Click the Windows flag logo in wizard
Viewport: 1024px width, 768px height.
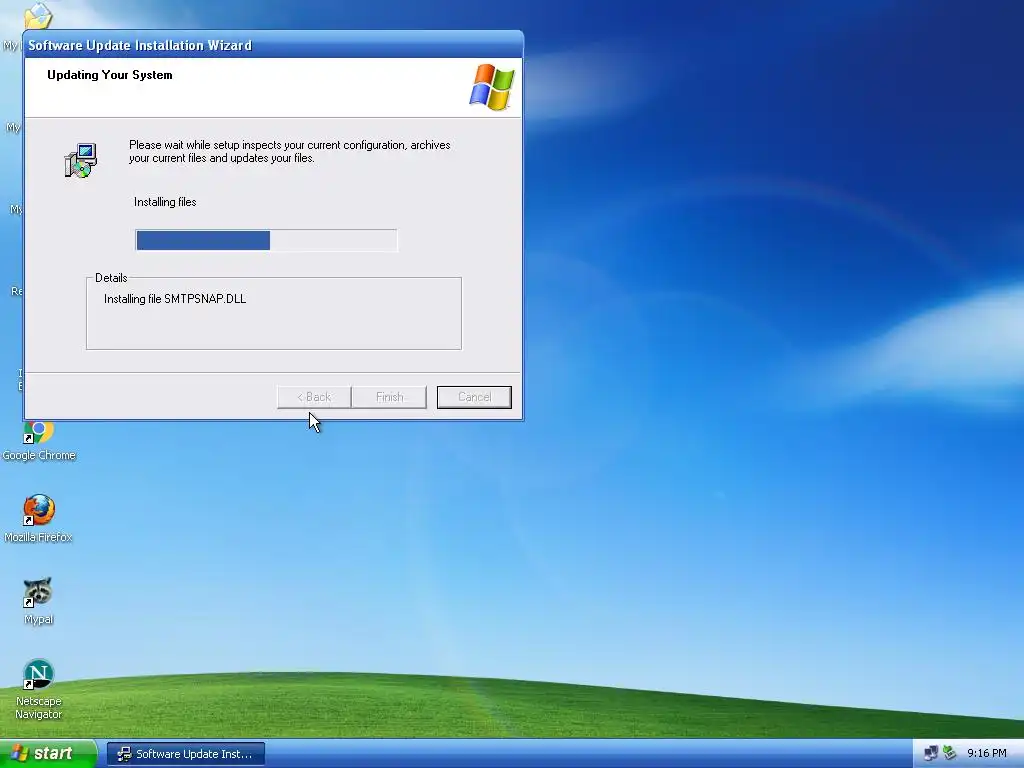492,87
